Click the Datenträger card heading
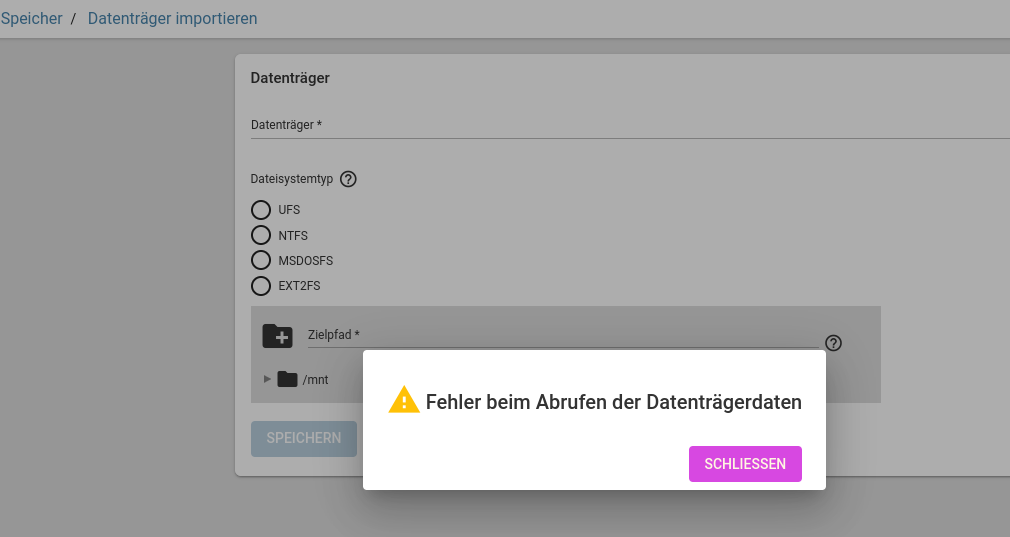1010x537 pixels. (x=290, y=78)
